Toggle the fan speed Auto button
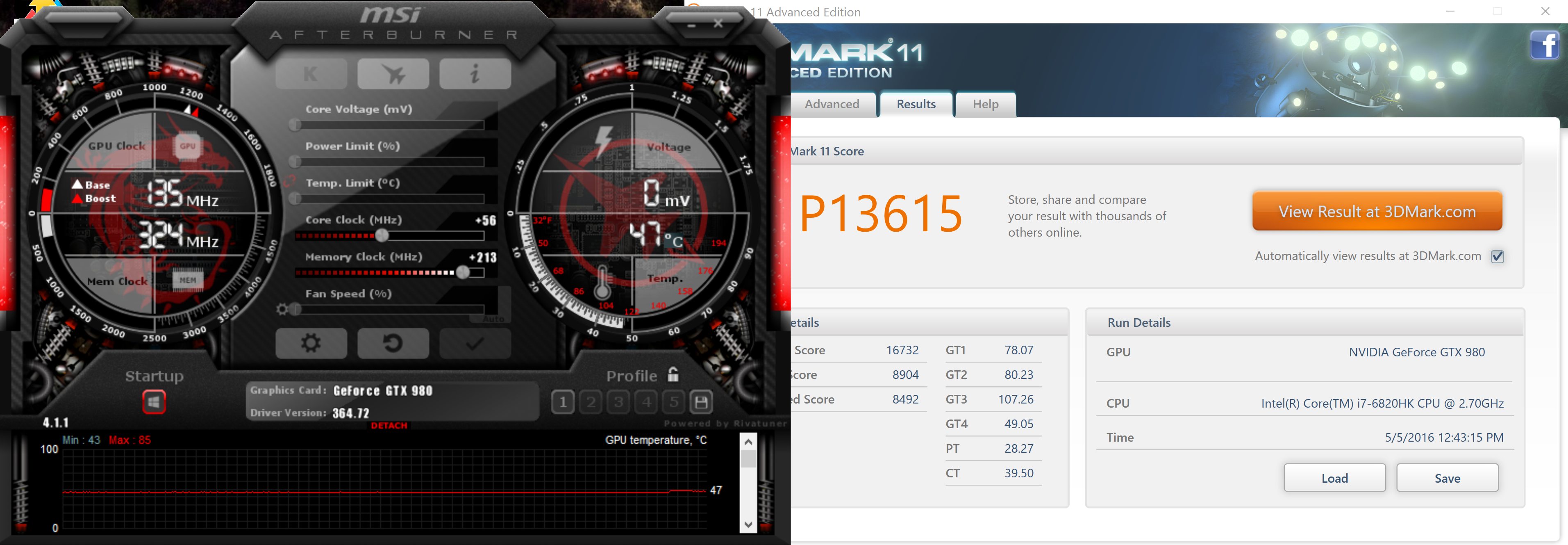Image resolution: width=1568 pixels, height=545 pixels. tap(493, 319)
